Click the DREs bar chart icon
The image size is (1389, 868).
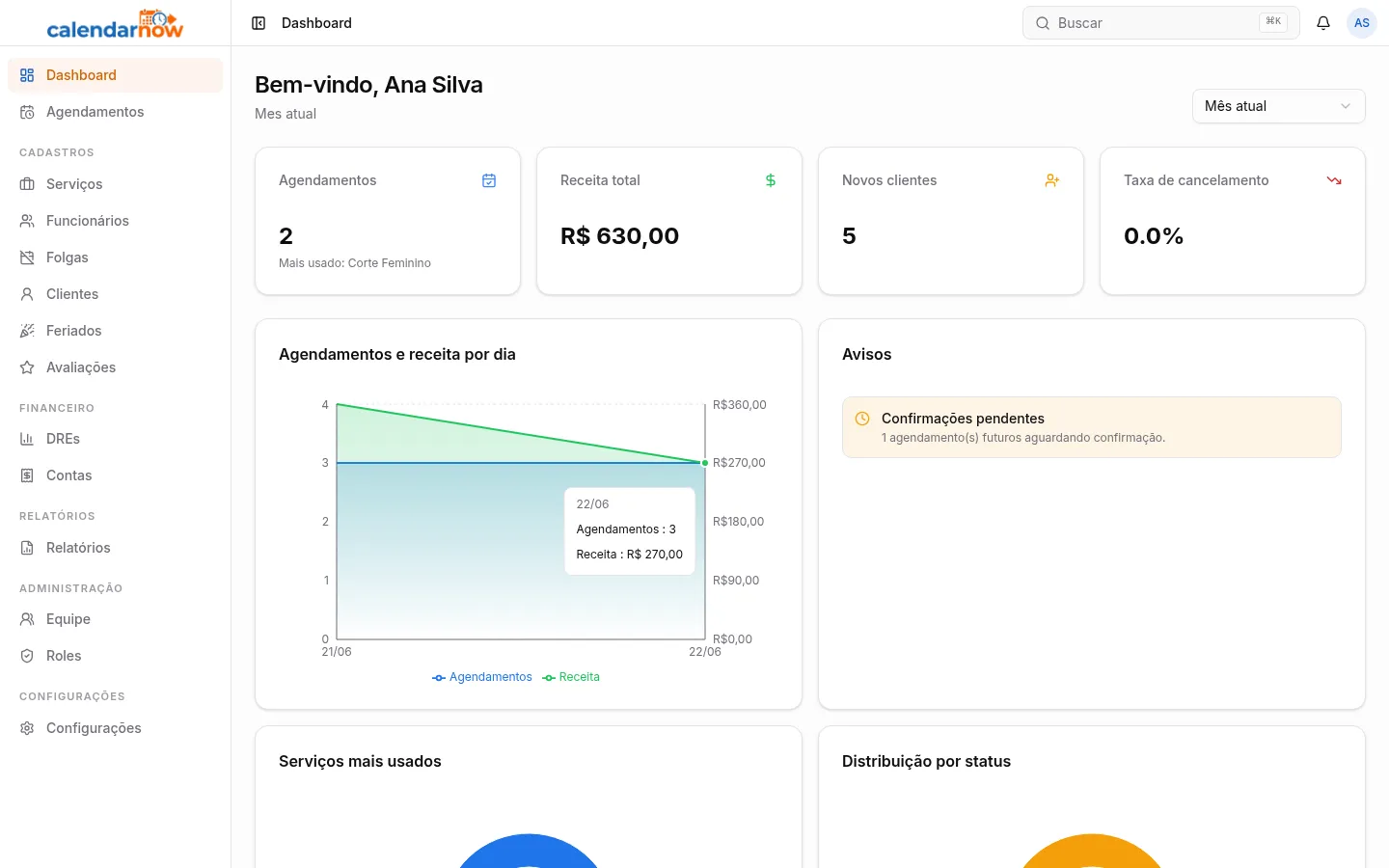(27, 439)
